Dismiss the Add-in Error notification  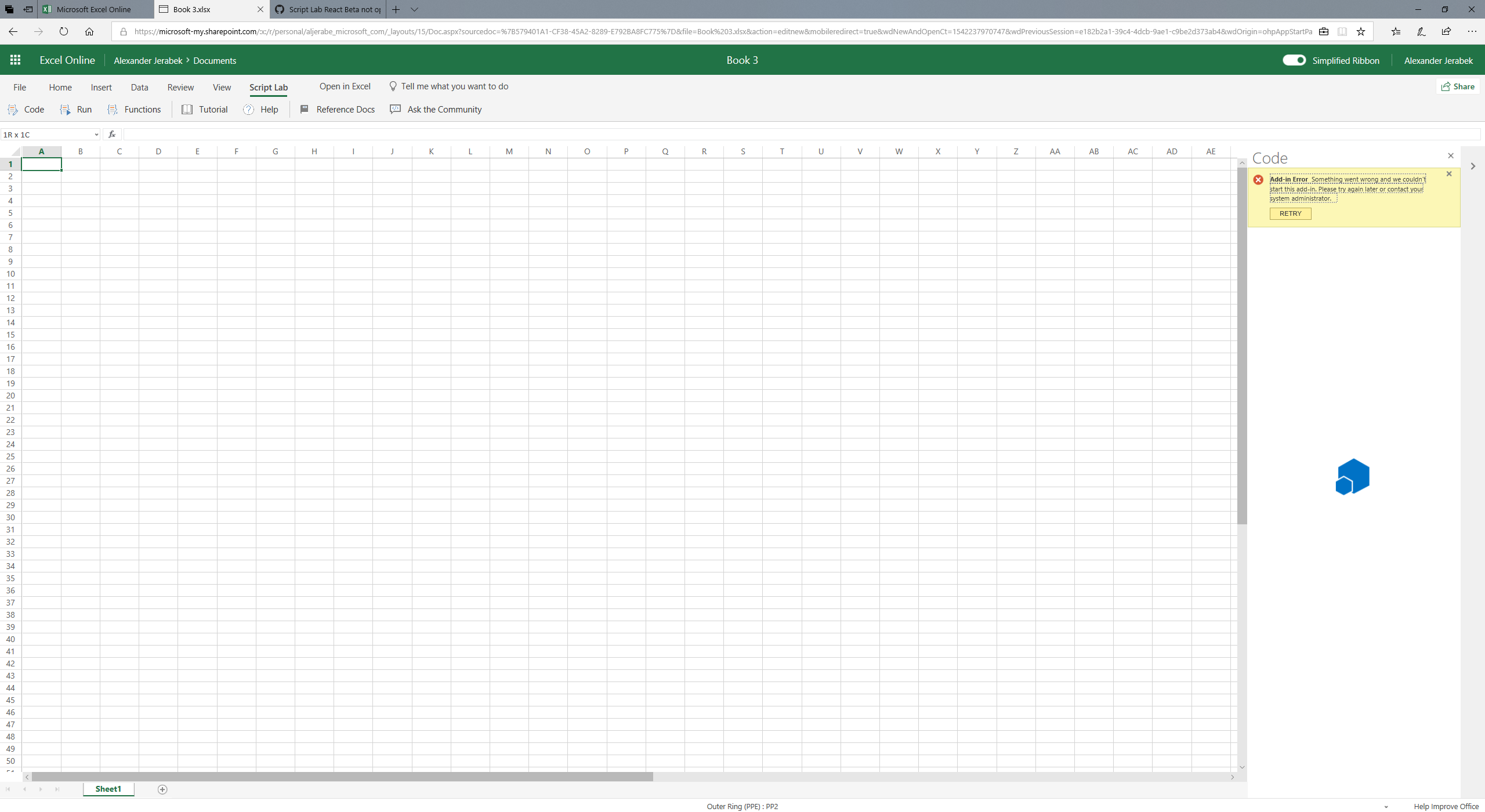point(1448,173)
